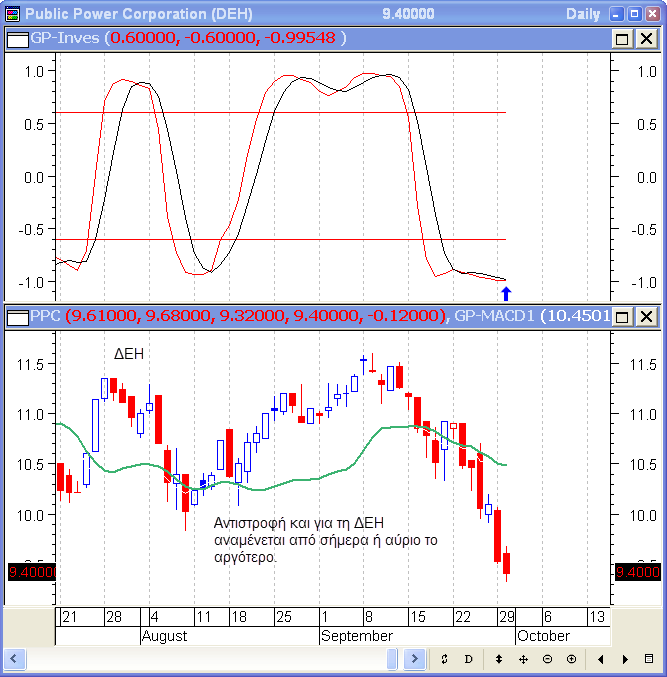Click the four-way pan arrows icon
This screenshot has height=677, width=667.
523,660
